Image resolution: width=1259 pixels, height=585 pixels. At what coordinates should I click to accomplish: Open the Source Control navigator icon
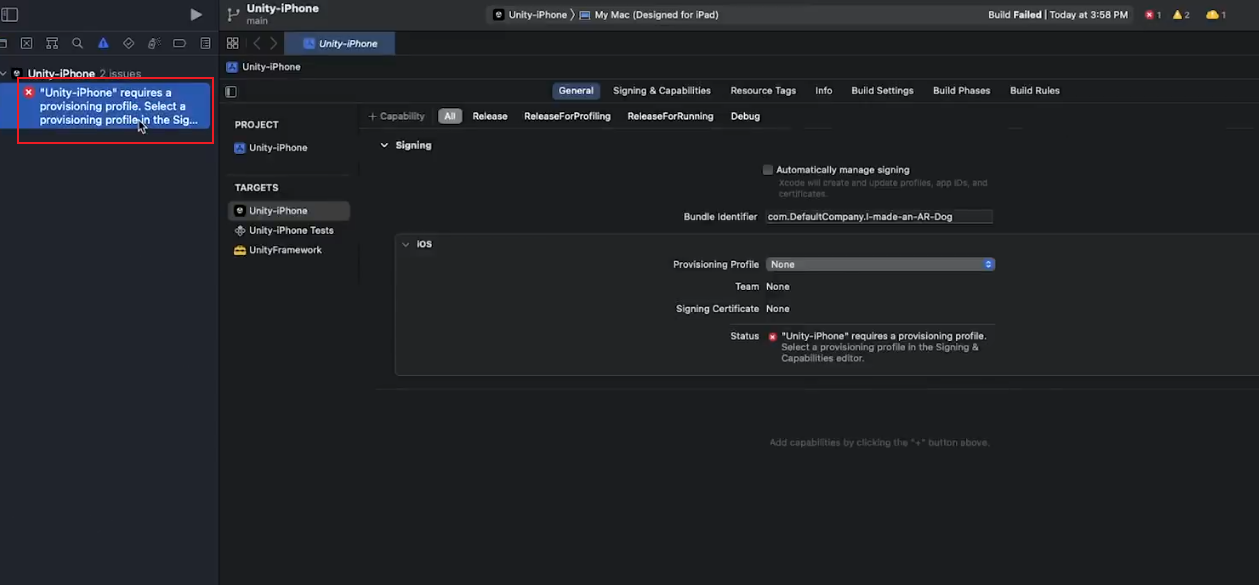[x=27, y=43]
